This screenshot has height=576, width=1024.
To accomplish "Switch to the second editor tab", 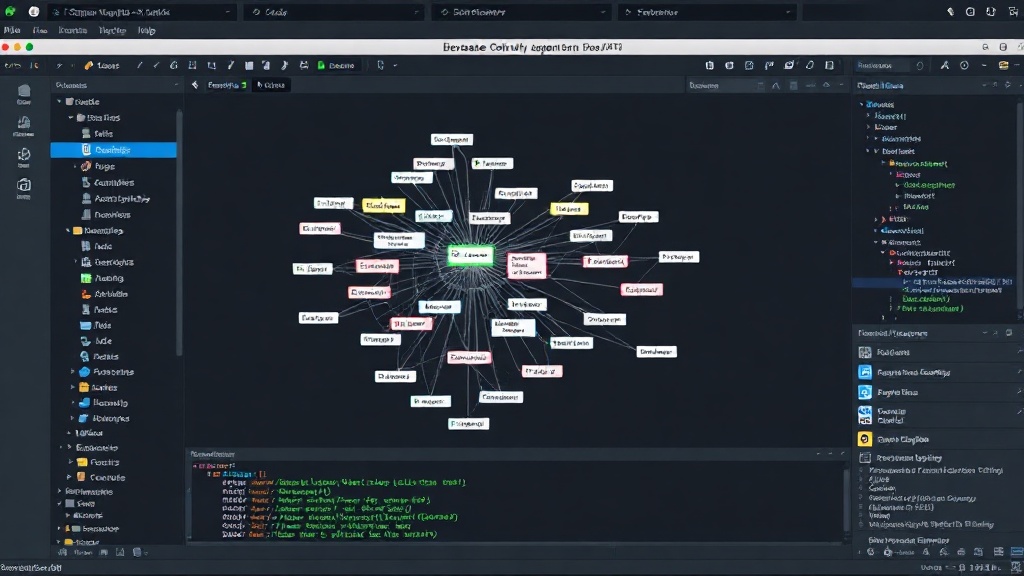I will (x=271, y=85).
